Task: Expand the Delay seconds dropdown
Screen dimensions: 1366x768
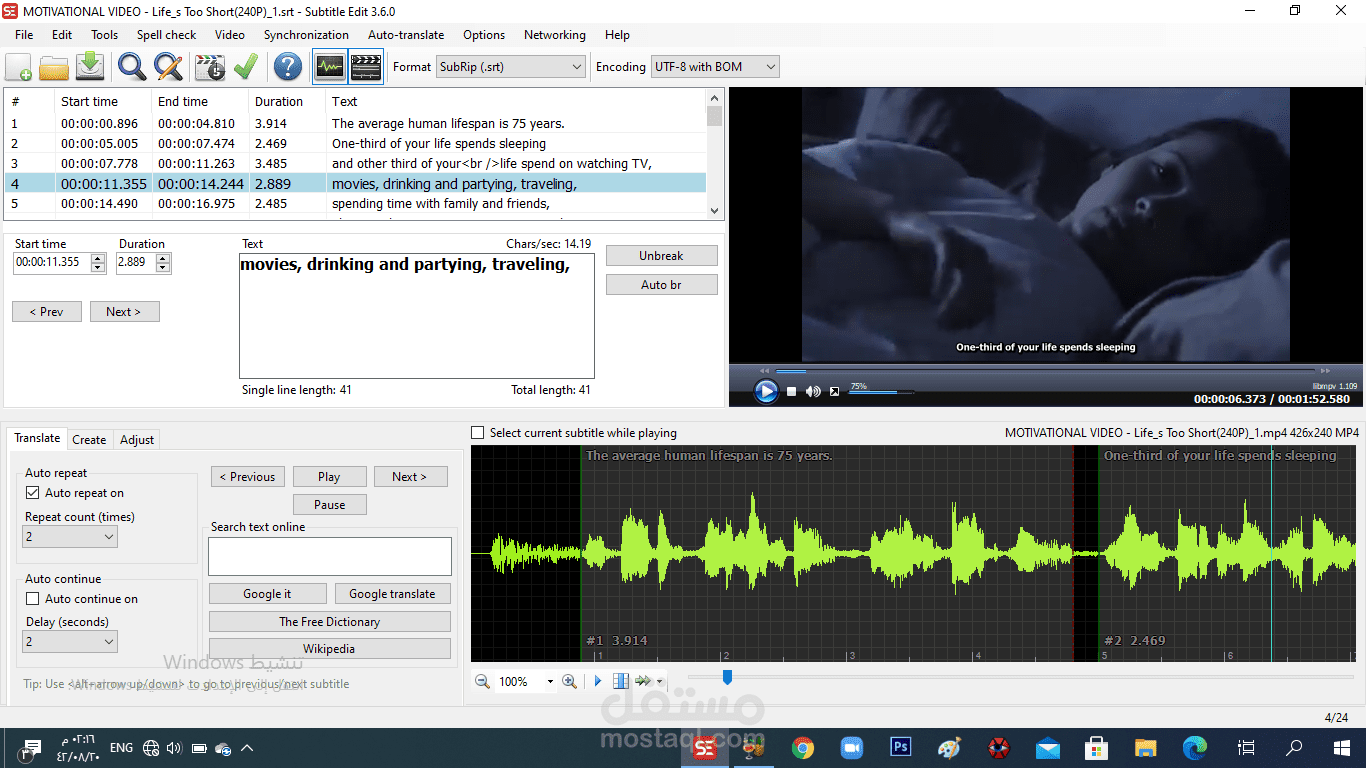Action: (70, 642)
